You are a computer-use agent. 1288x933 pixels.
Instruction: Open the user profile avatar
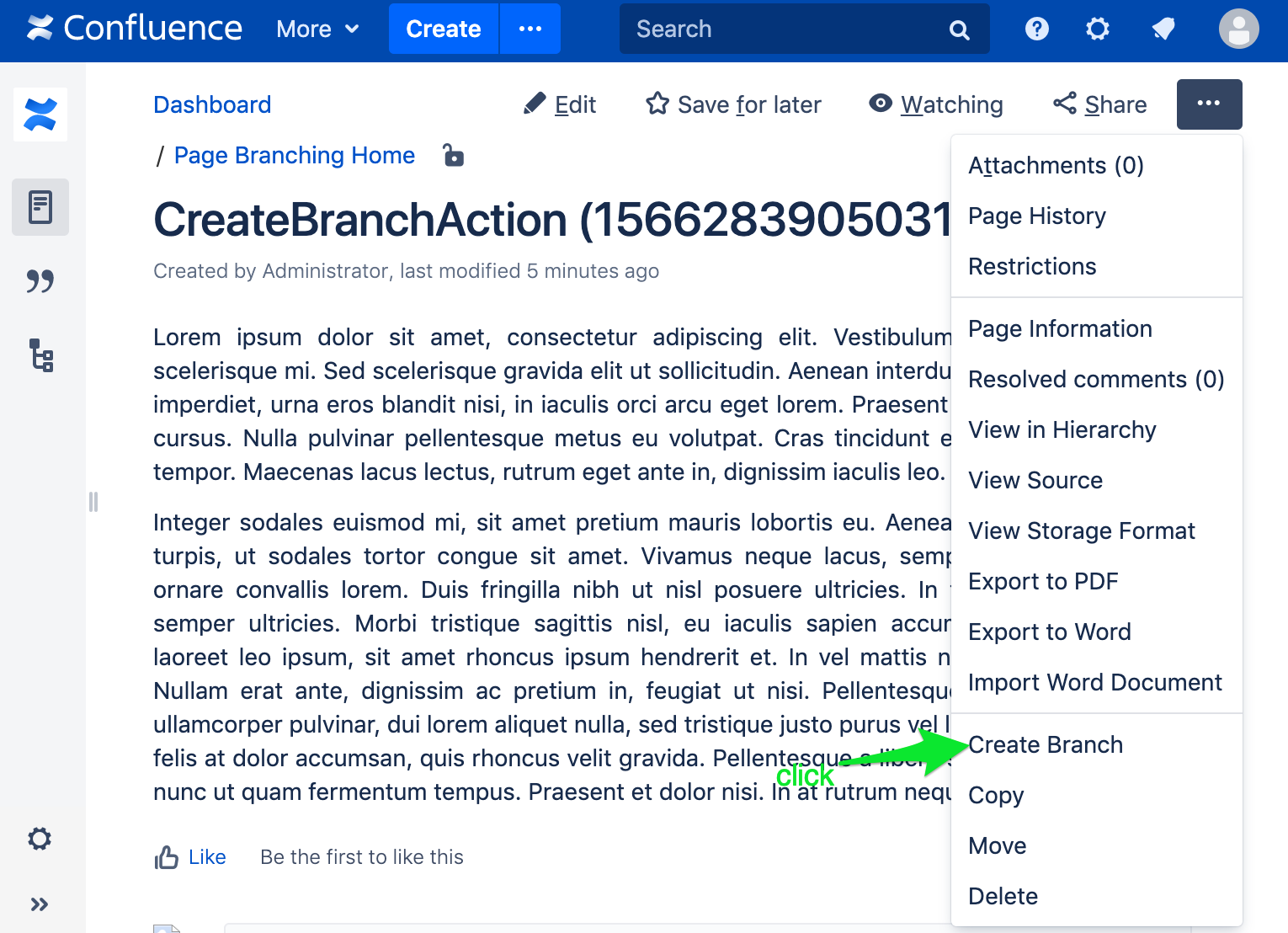(1239, 29)
